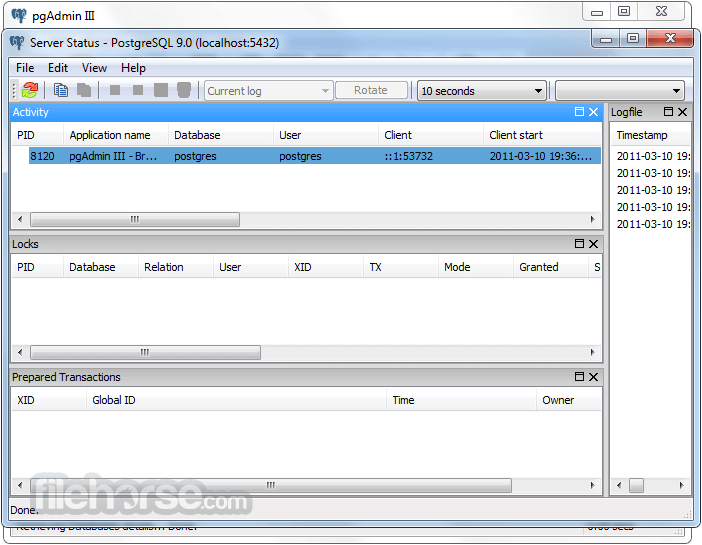
Task: Click the Logfile scrollbar right arrow
Action: click(x=682, y=485)
